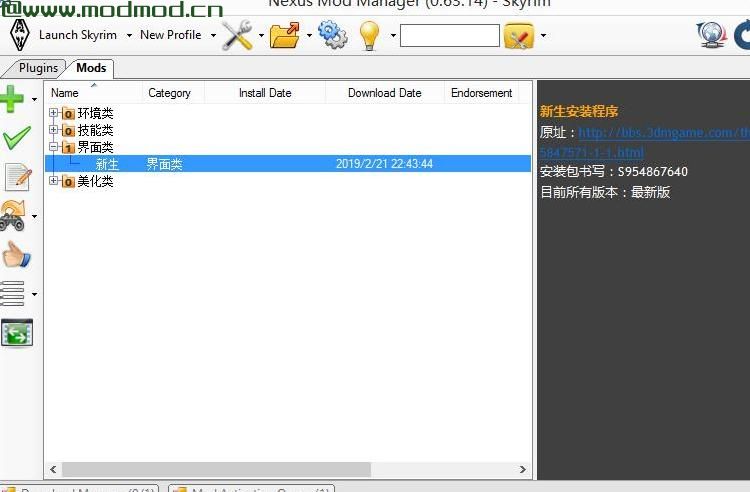The width and height of the screenshot is (750, 492).
Task: Expand the 美化类 category node
Action: point(54,180)
